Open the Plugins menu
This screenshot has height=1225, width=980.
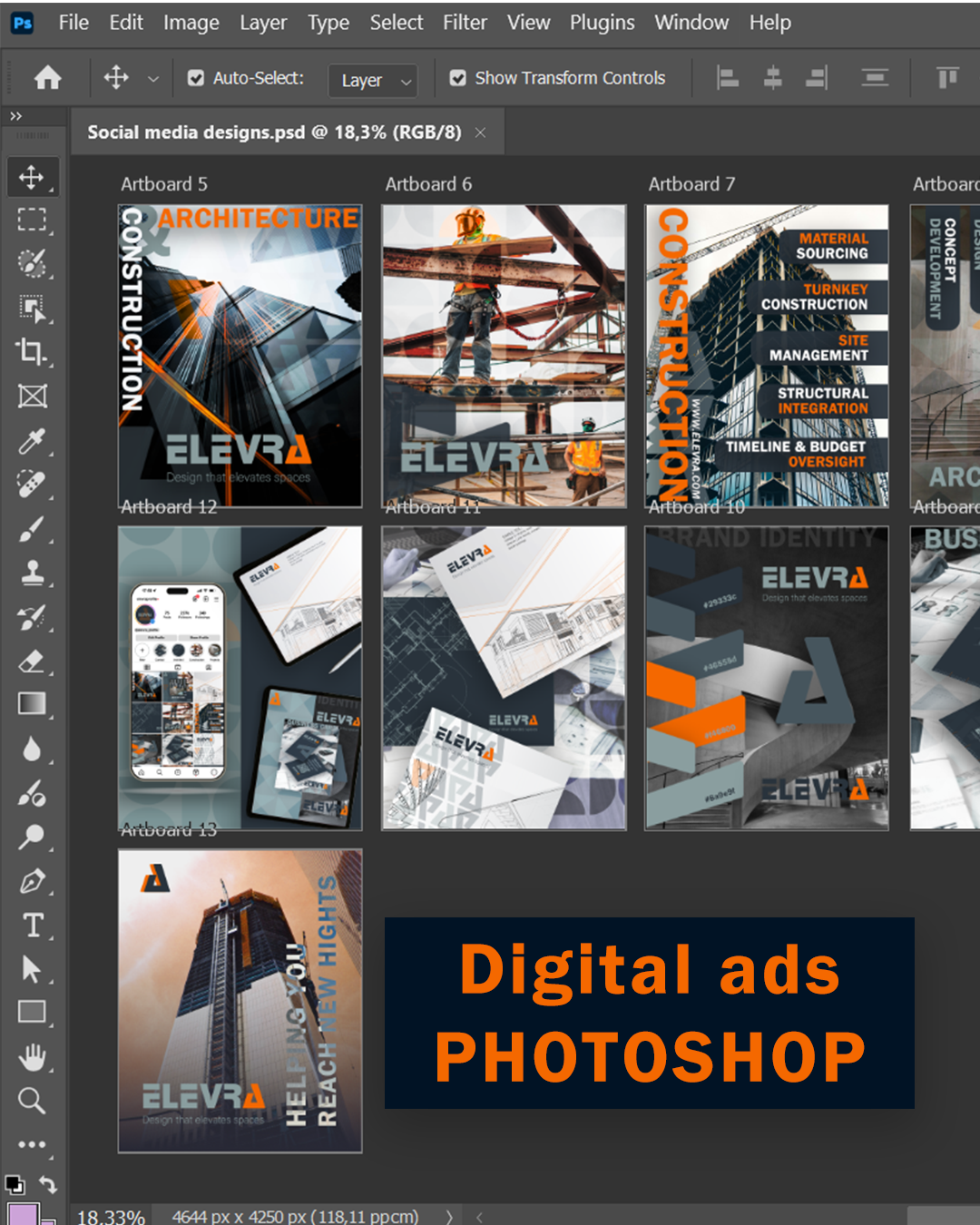[603, 23]
